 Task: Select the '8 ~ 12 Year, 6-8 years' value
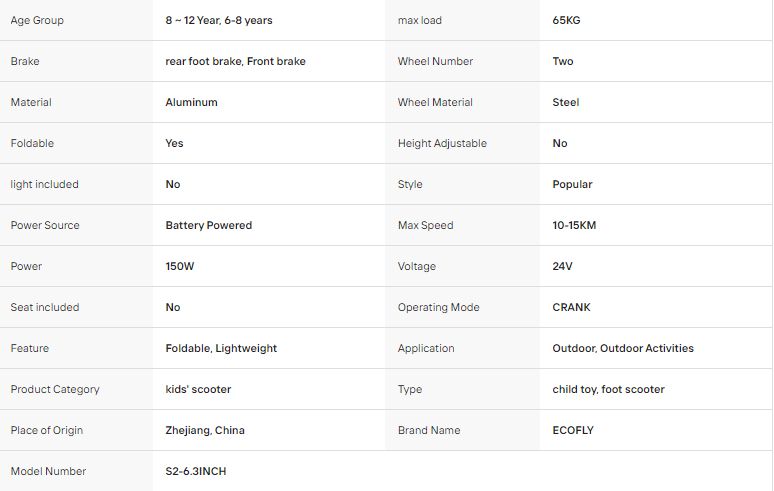coord(219,20)
